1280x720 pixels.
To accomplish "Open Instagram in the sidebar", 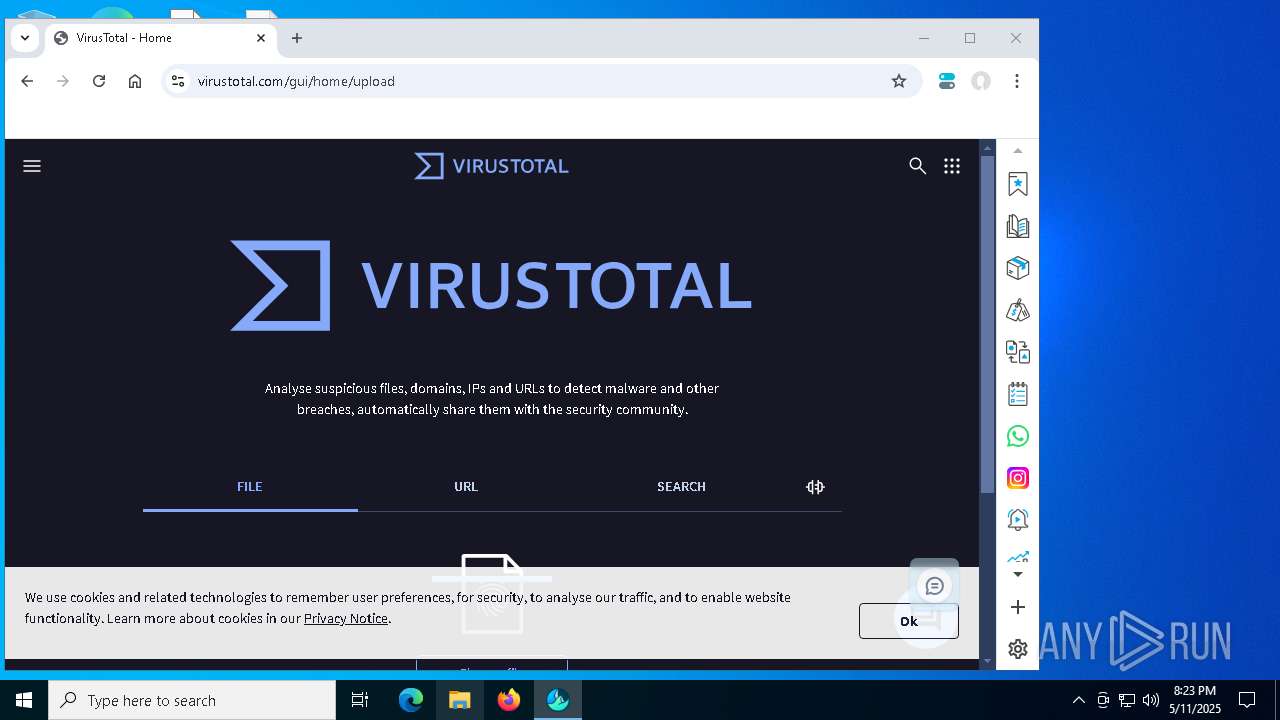I will click(1018, 478).
